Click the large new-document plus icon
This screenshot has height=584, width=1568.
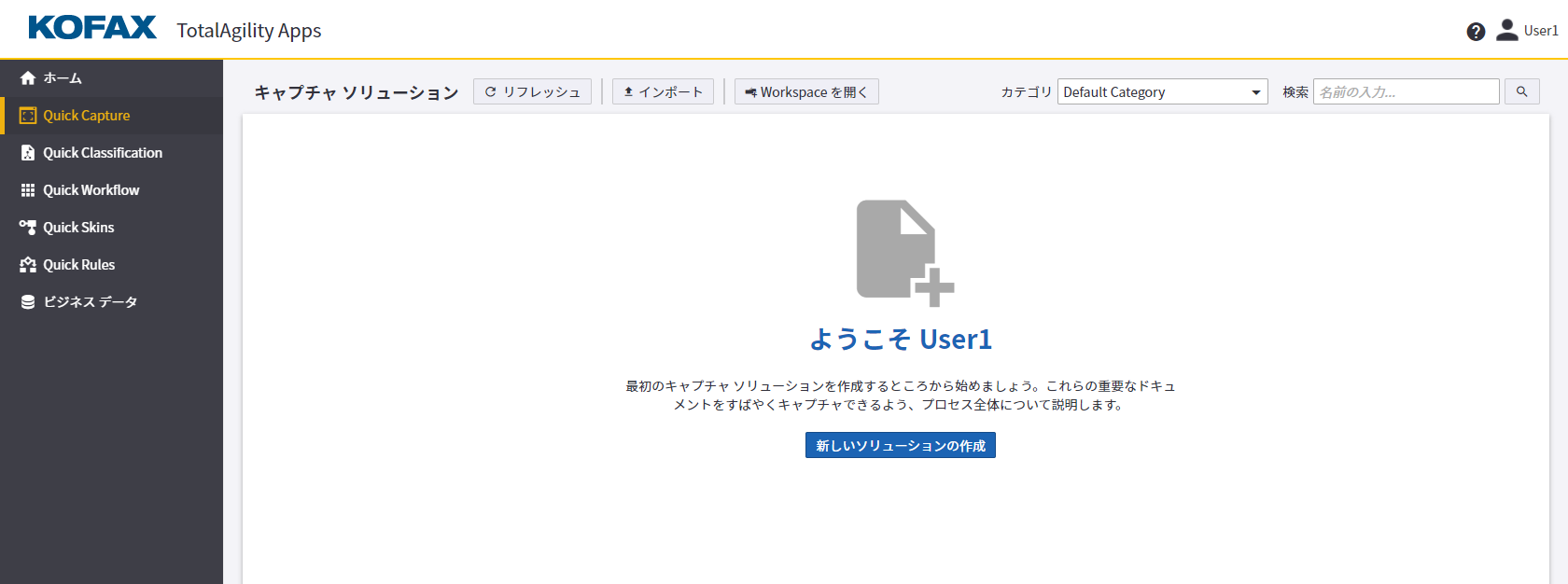(905, 253)
